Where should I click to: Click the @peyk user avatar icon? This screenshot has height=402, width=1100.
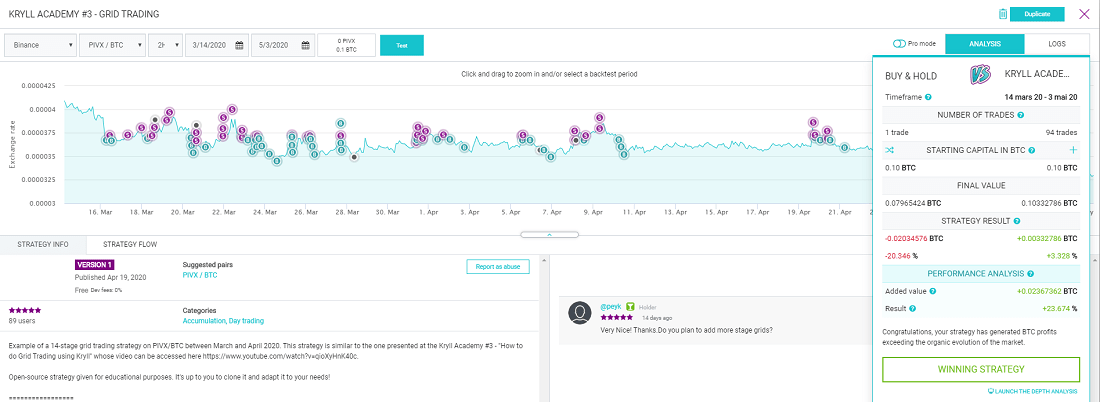[x=579, y=312]
